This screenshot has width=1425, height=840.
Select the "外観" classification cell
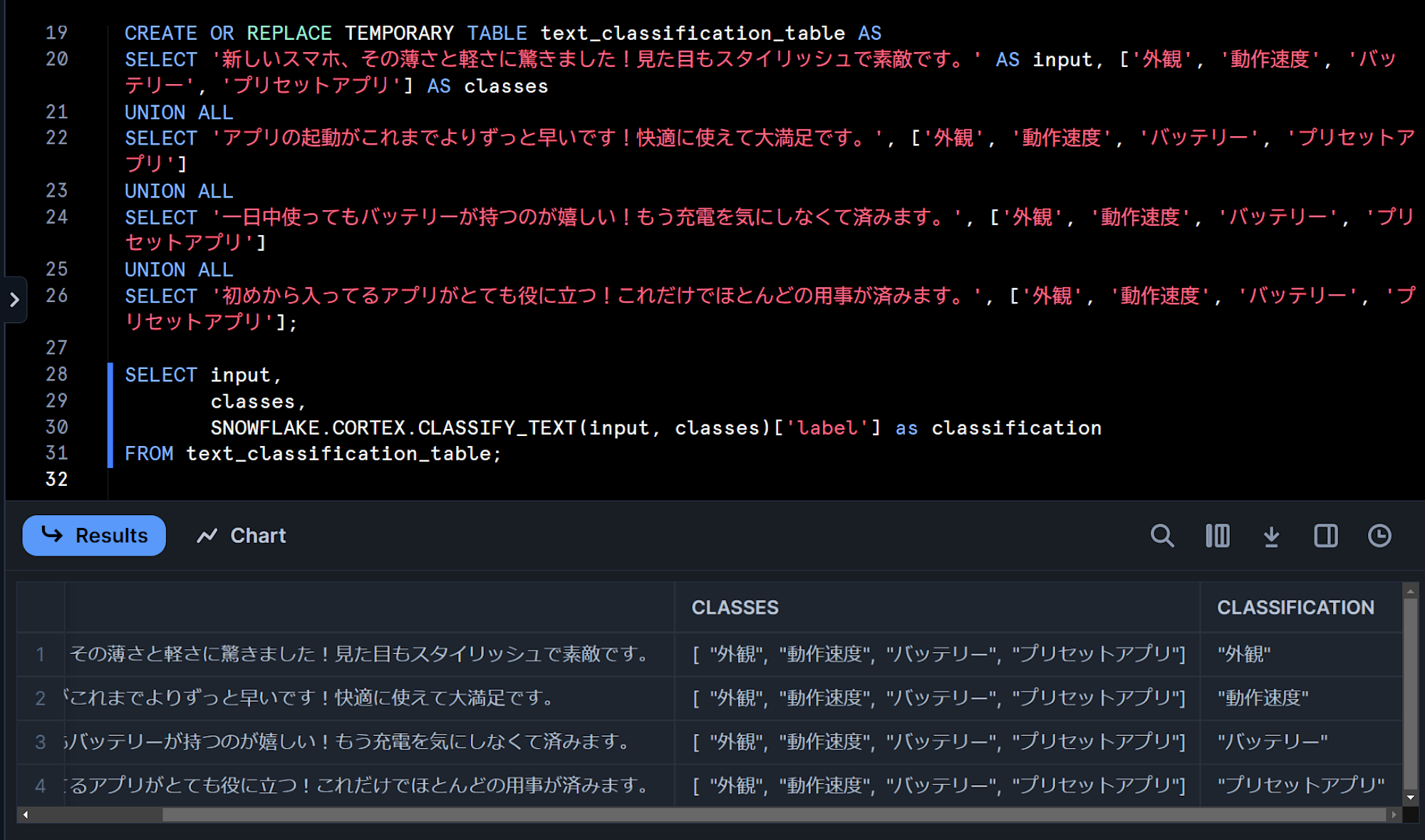(1301, 654)
